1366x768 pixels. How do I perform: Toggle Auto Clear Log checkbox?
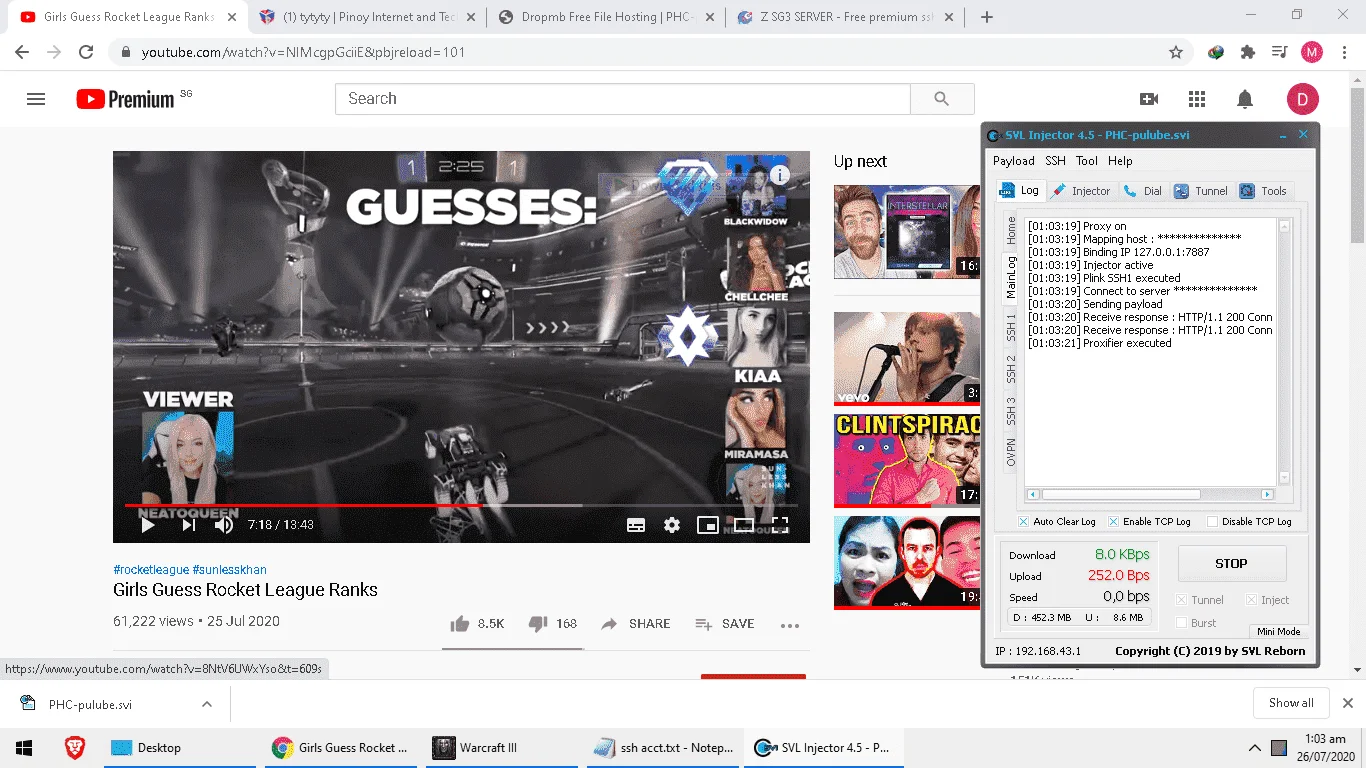pyautogui.click(x=1023, y=521)
